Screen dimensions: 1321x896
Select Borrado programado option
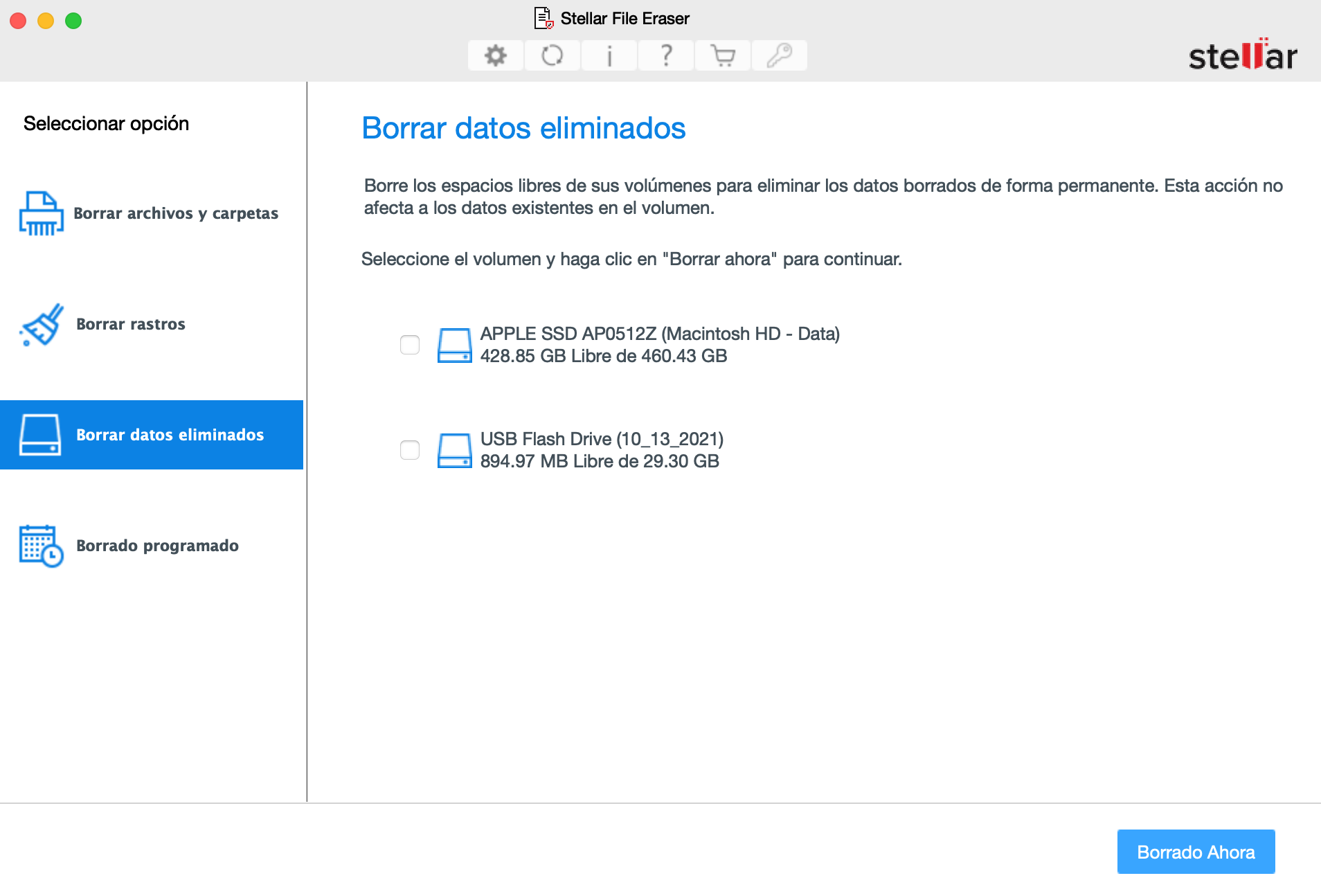pyautogui.click(x=152, y=546)
